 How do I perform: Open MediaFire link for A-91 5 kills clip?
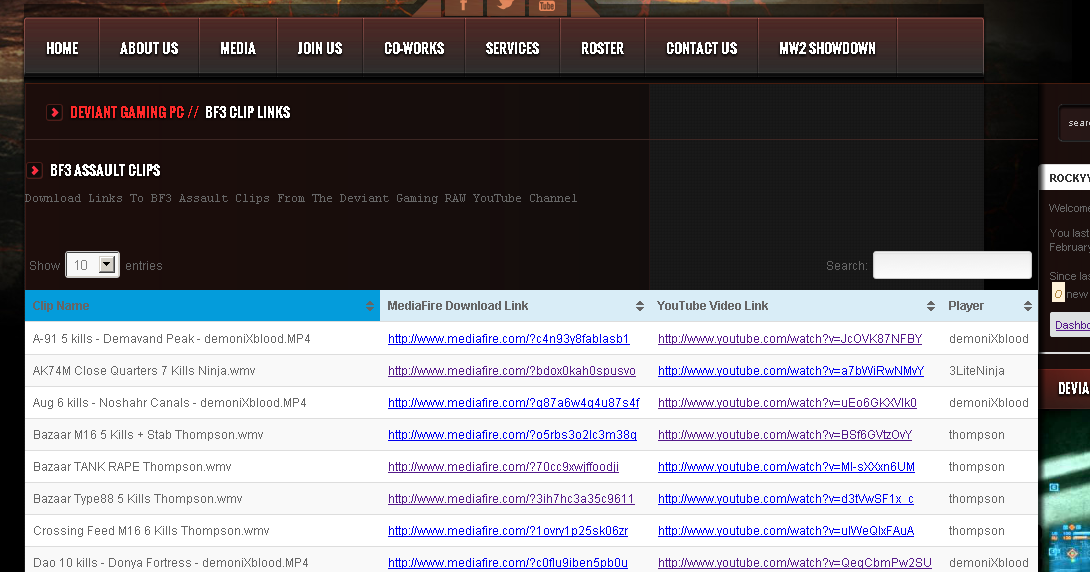[x=508, y=338]
